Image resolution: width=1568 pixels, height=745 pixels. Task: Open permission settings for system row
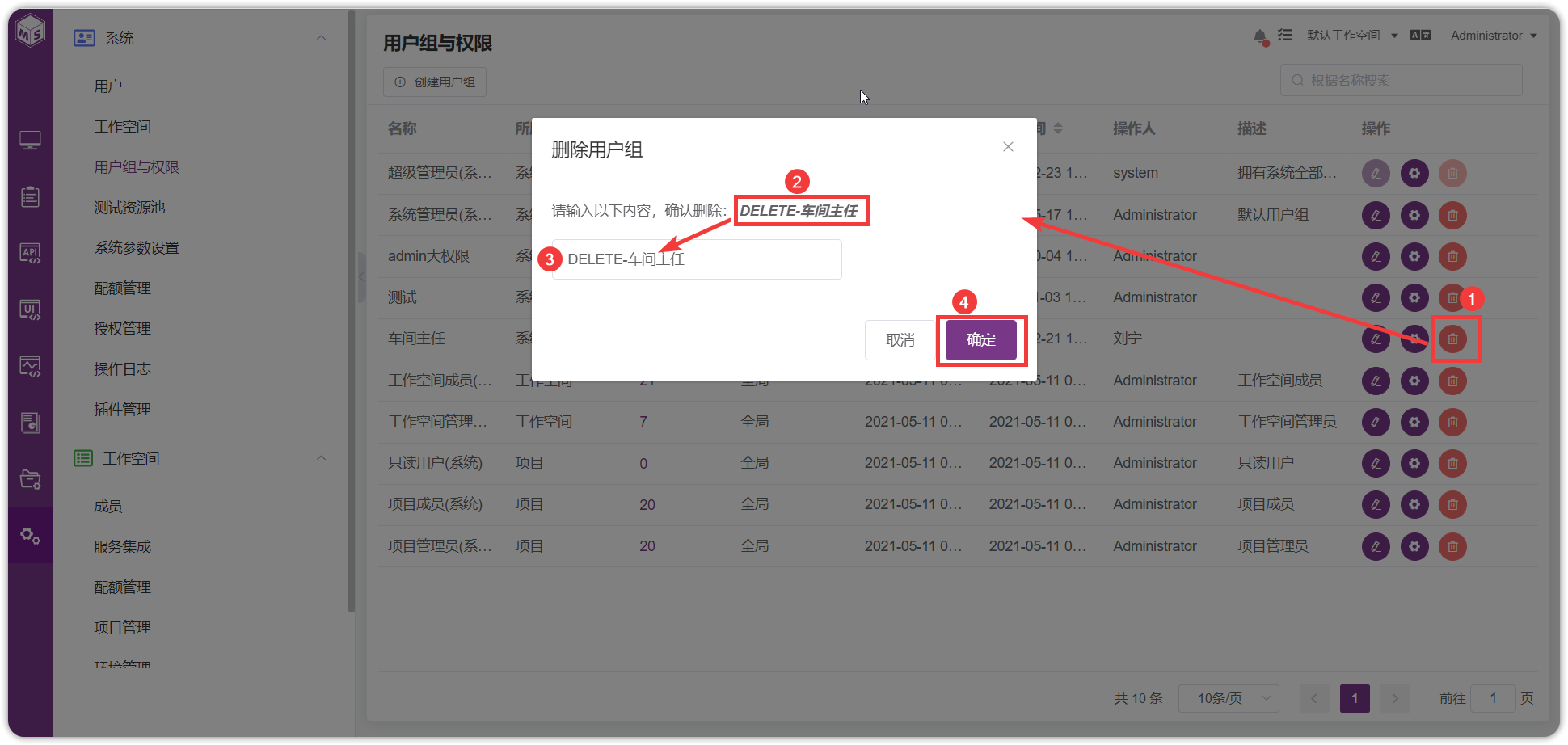tap(1414, 173)
